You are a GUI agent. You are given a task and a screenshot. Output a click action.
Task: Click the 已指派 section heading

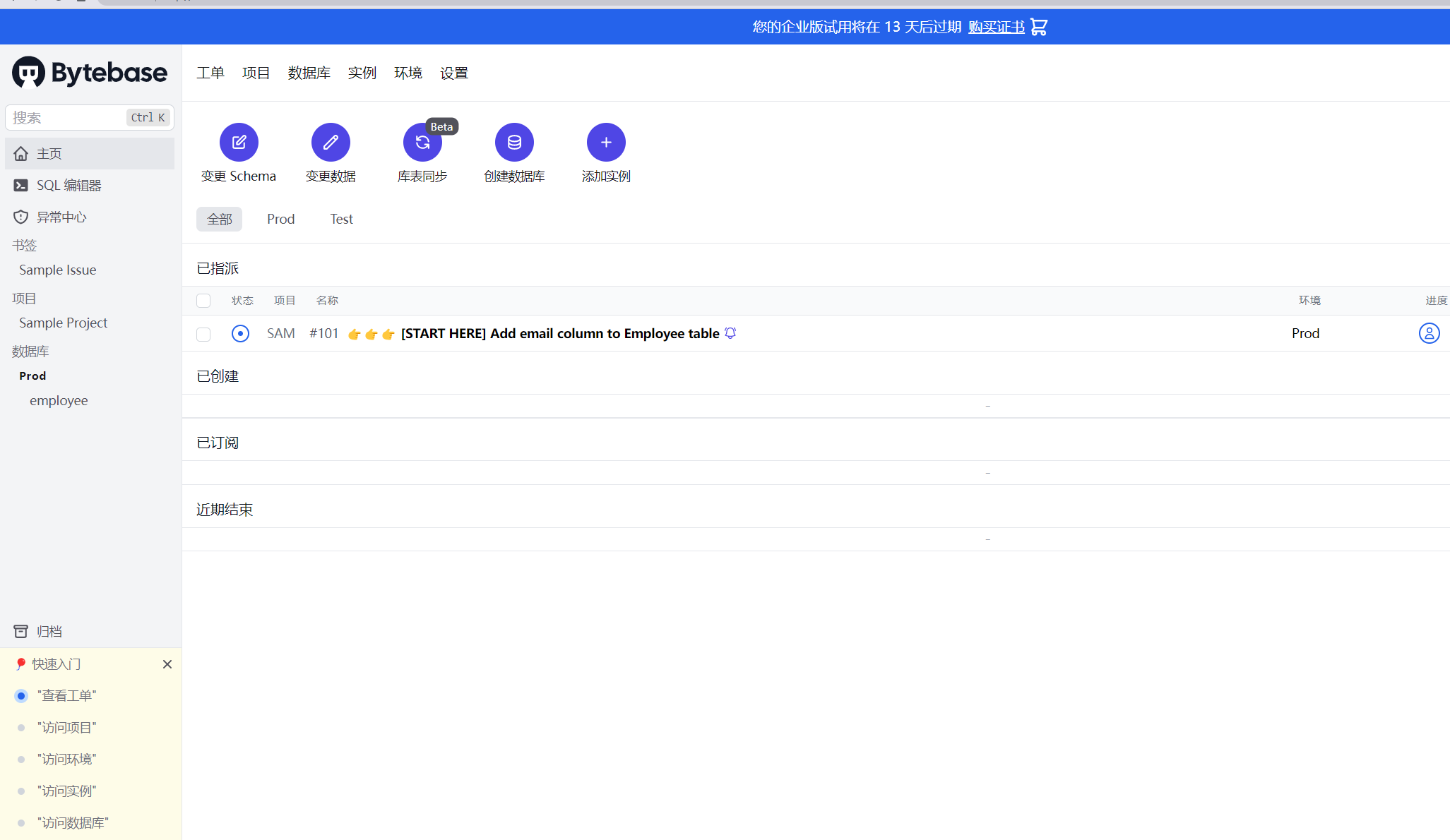coord(218,268)
